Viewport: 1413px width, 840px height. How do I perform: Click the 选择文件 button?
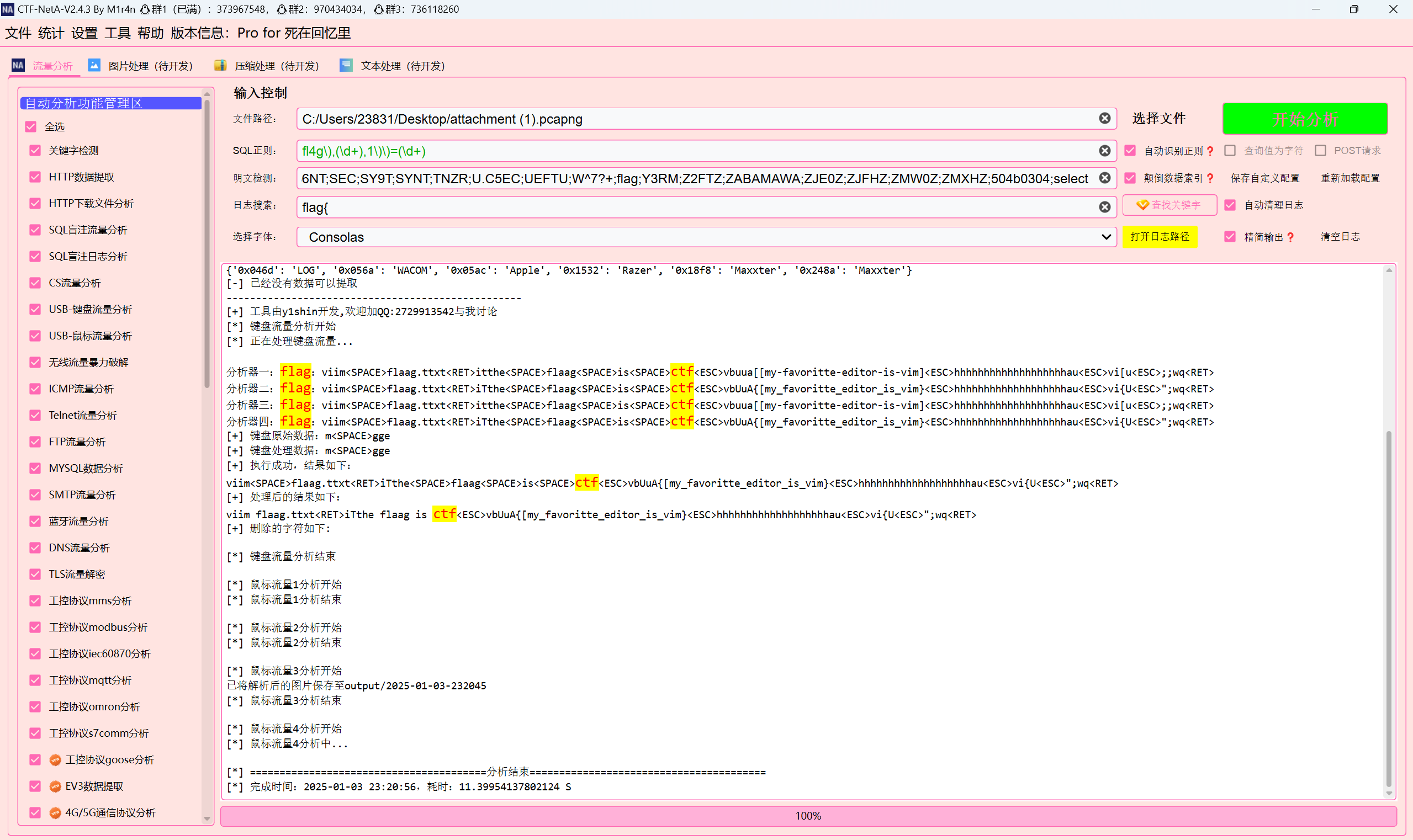tap(1158, 118)
